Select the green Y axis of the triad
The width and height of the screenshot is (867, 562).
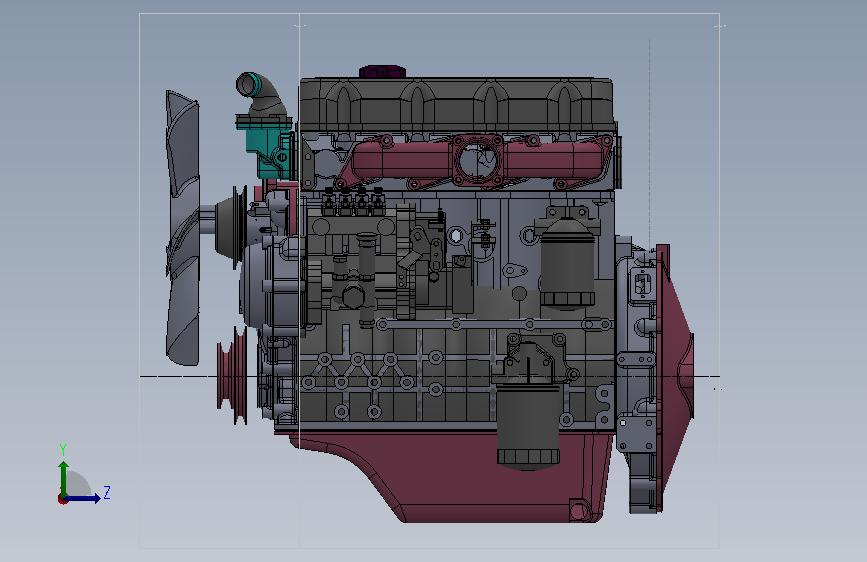[64, 478]
